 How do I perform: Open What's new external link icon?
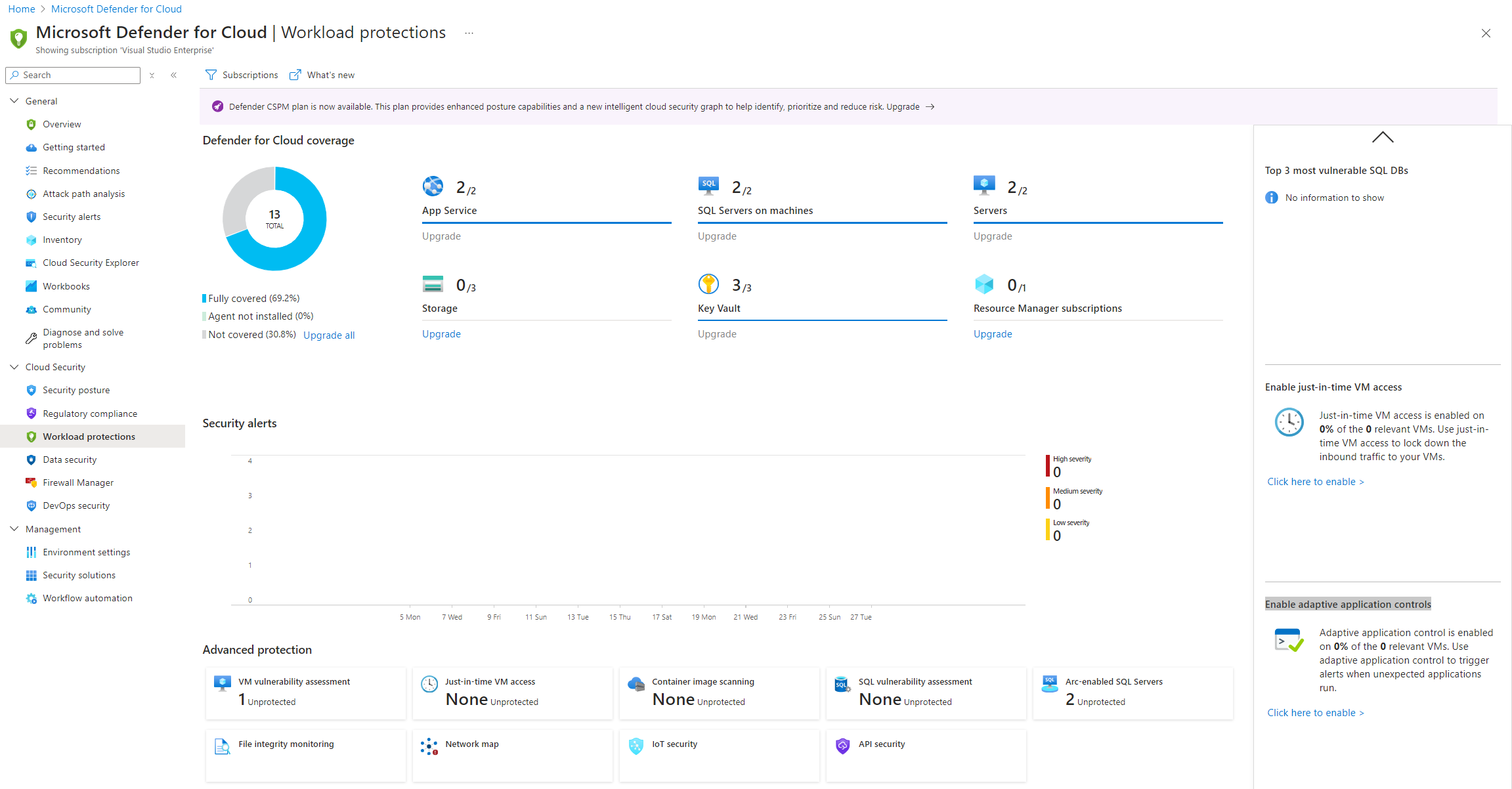pyautogui.click(x=295, y=75)
